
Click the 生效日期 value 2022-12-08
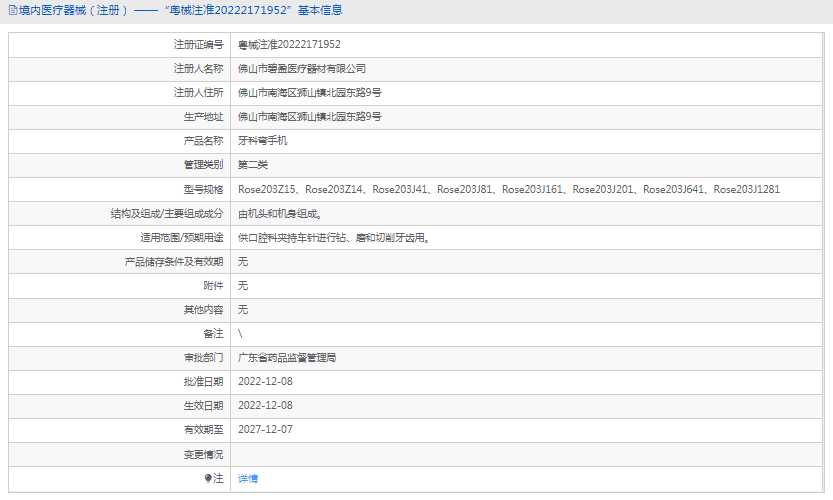click(x=265, y=405)
